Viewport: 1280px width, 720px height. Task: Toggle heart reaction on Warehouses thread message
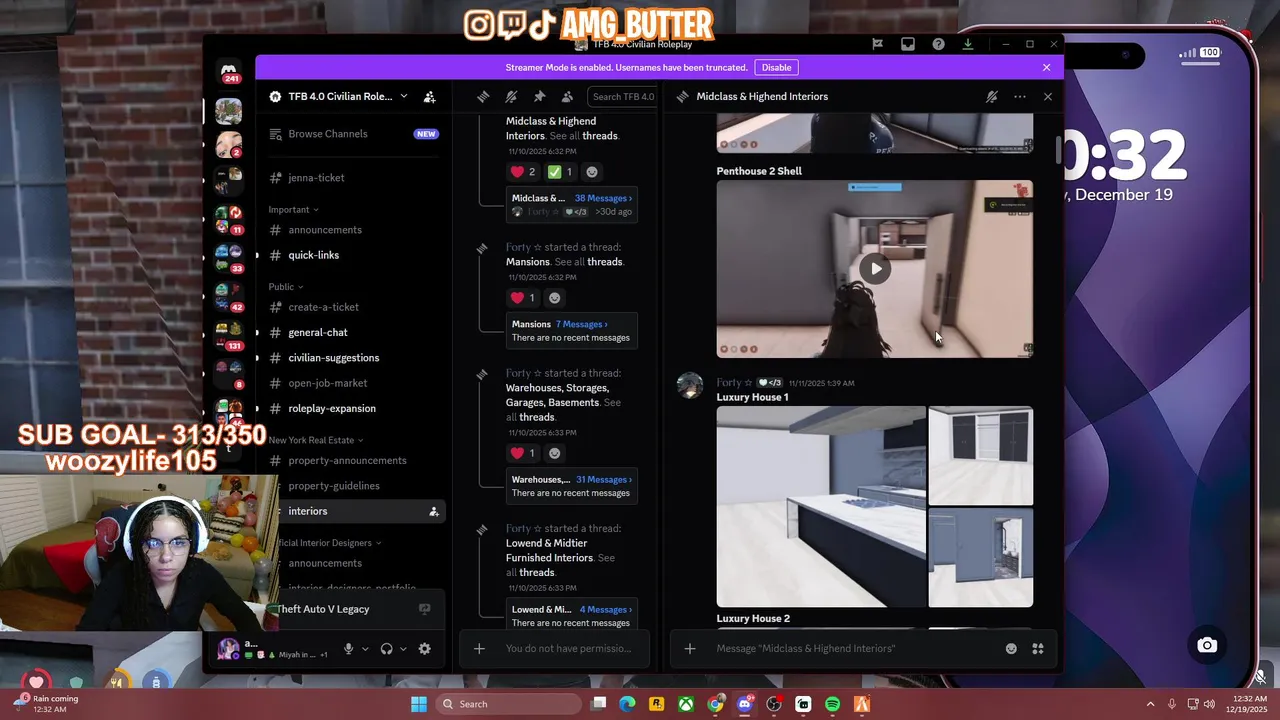[x=523, y=453]
